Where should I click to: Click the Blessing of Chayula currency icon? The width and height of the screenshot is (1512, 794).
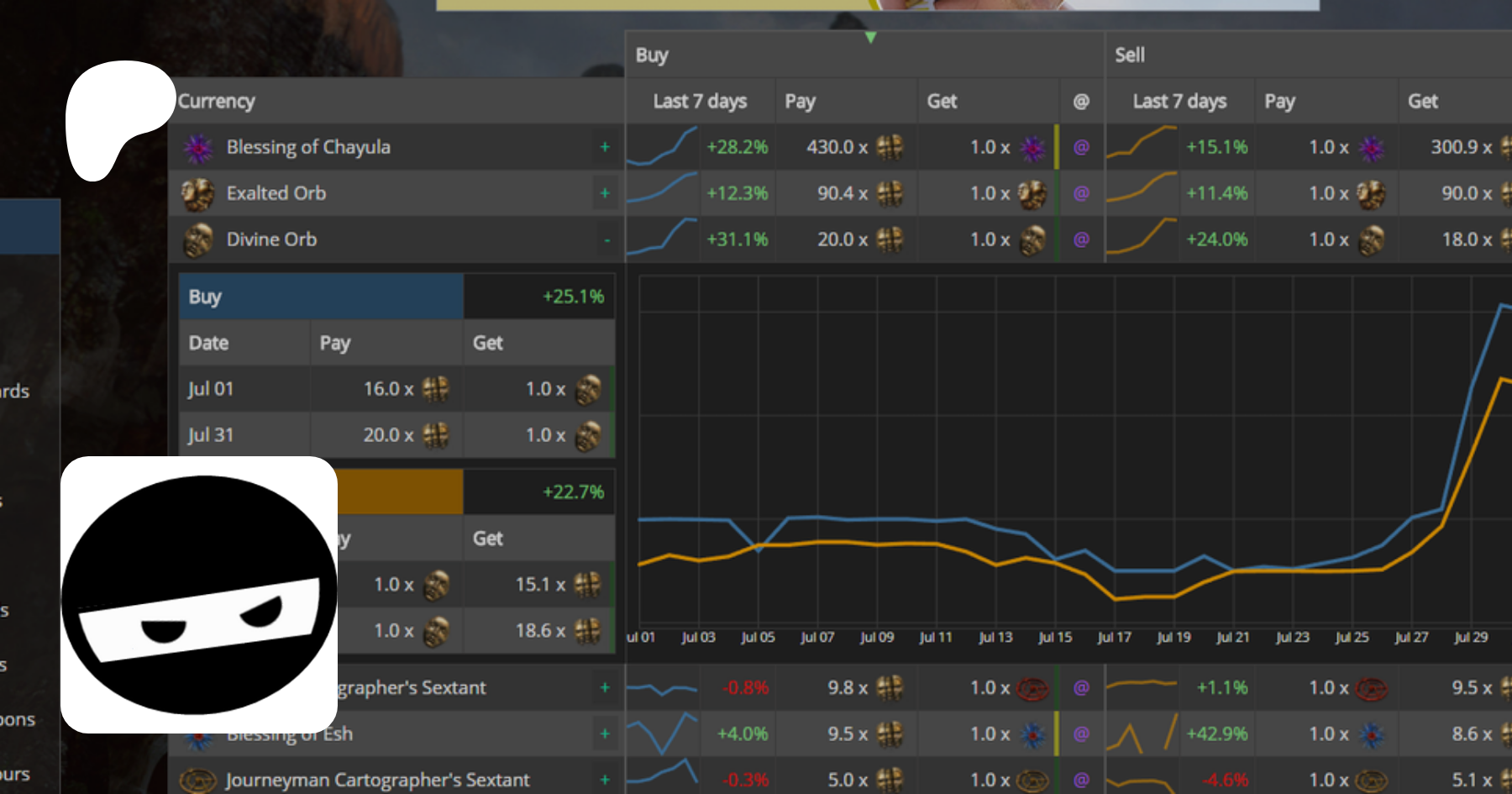pos(198,148)
